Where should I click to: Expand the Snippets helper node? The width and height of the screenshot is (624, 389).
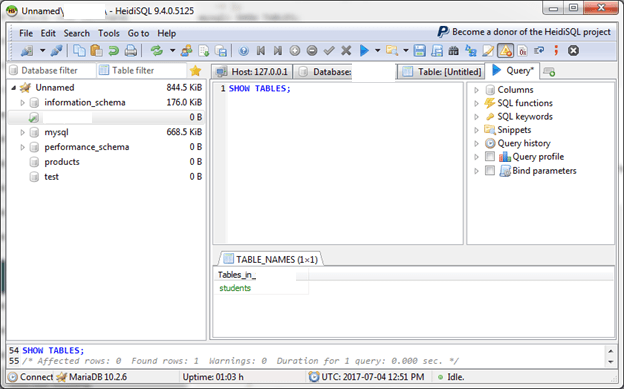coord(476,130)
